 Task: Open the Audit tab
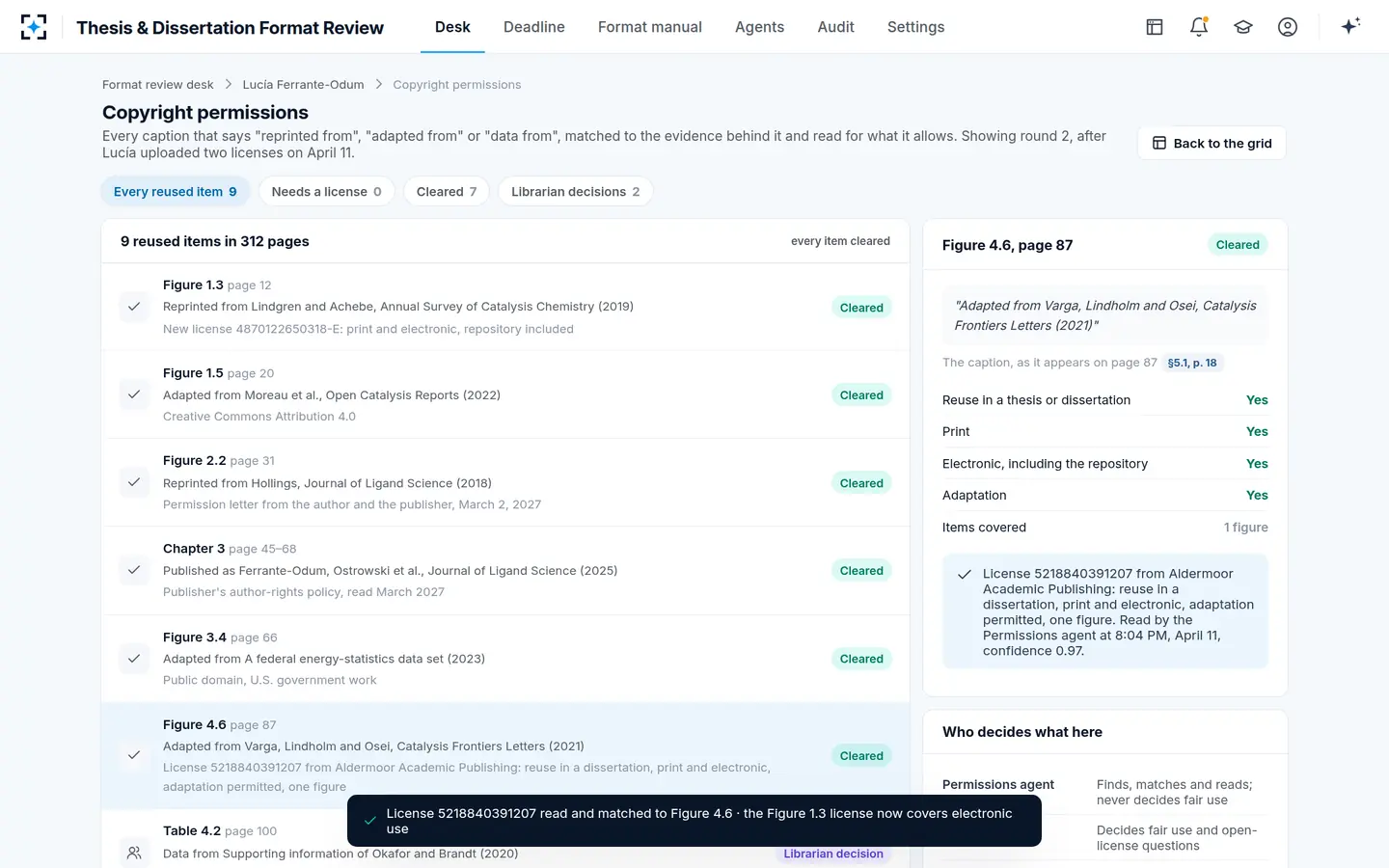click(836, 27)
